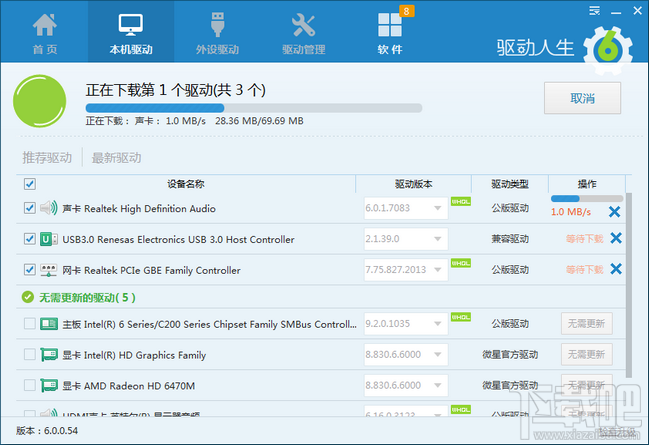Click the motherboard device icon
The image size is (649, 445).
pyautogui.click(x=49, y=324)
